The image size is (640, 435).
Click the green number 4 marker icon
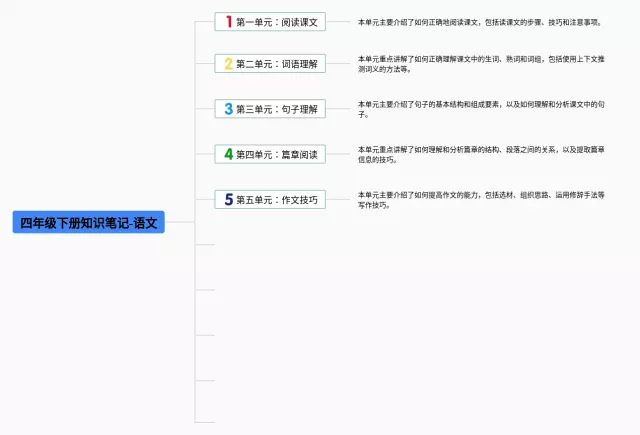228,154
